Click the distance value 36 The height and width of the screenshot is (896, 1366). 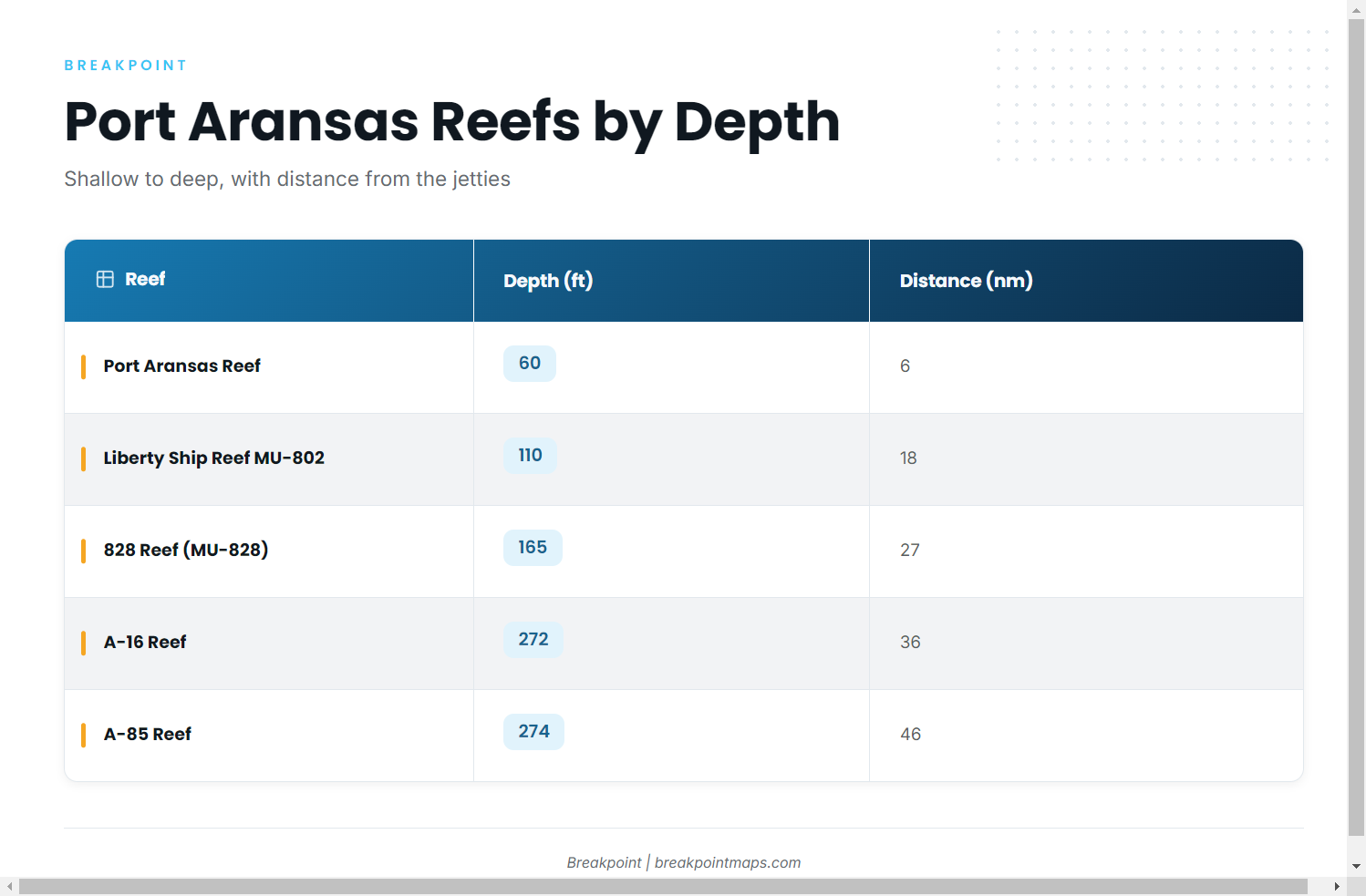910,642
